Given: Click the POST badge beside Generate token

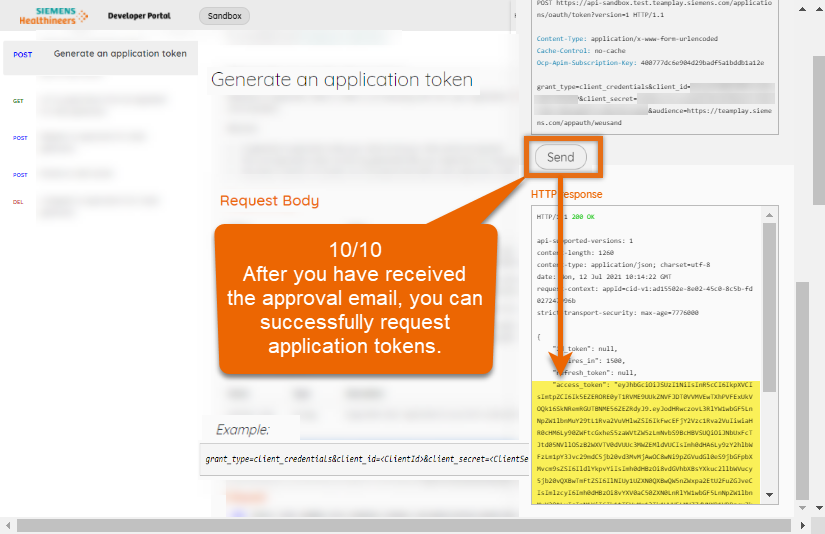Looking at the screenshot, I should (21, 55).
